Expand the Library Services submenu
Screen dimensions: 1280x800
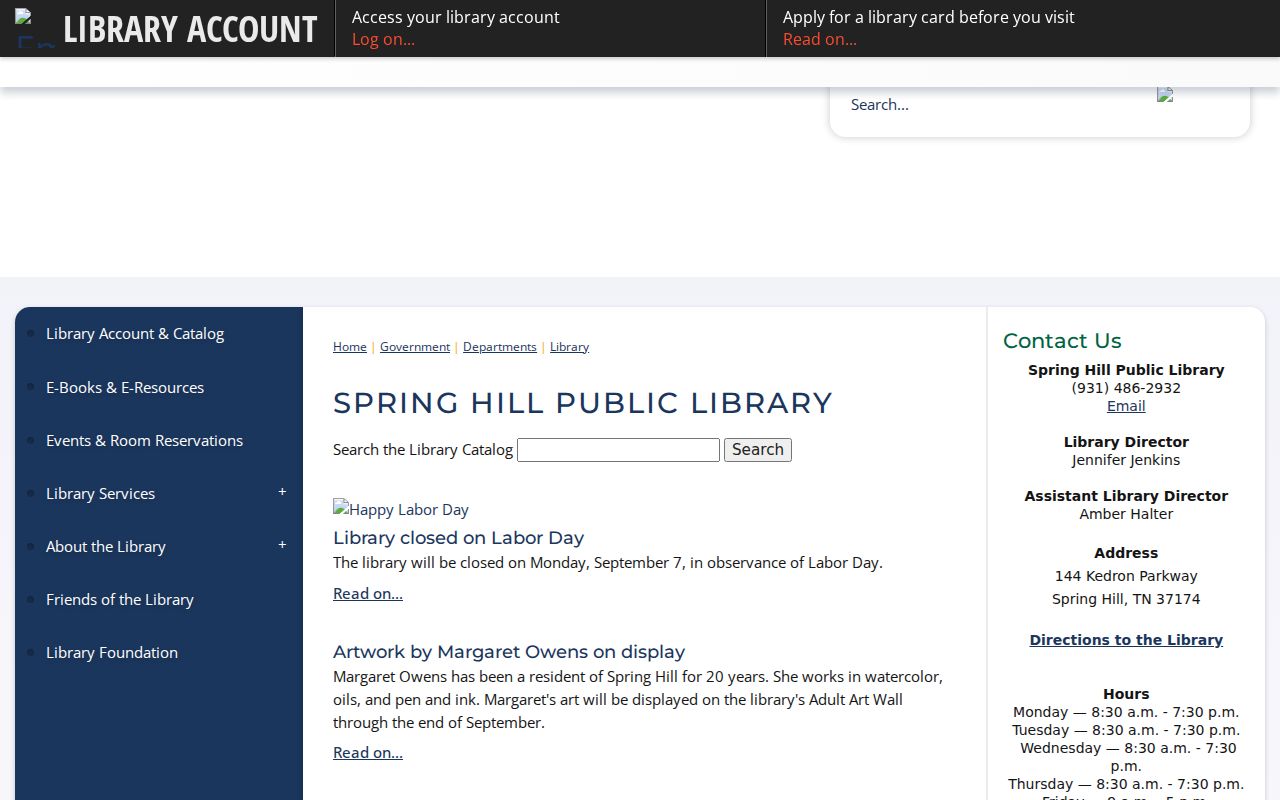click(282, 492)
